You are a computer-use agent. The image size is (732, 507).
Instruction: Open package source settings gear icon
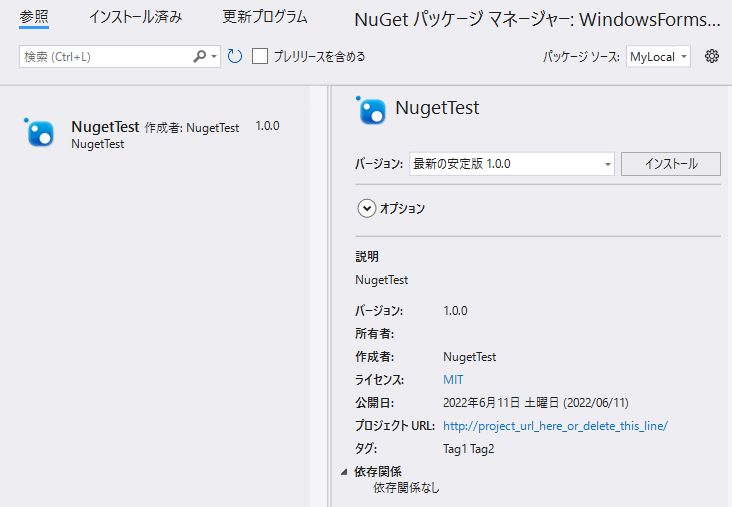[x=711, y=56]
